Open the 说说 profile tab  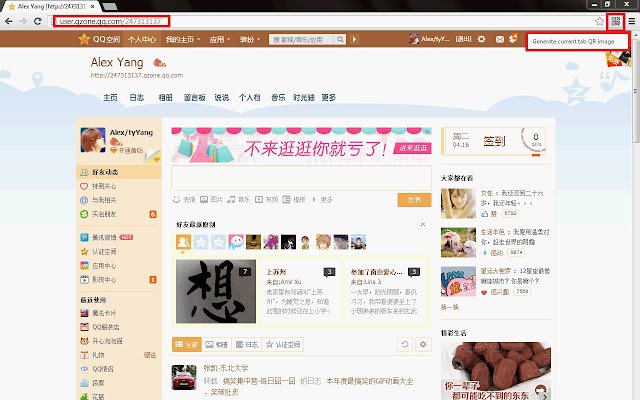coord(222,98)
